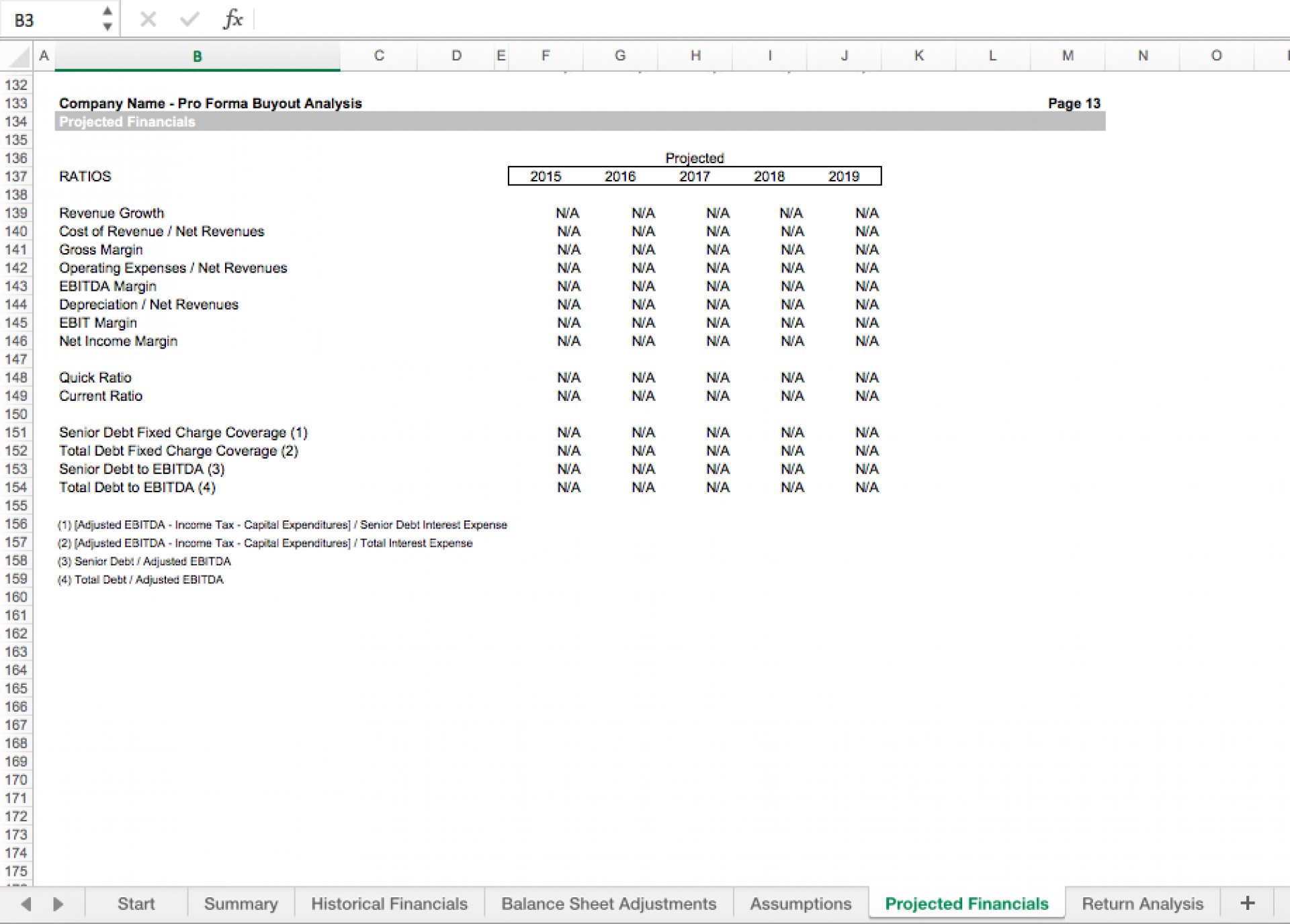The width and height of the screenshot is (1290, 924).
Task: Switch to the Summary sheet tab
Action: (x=241, y=904)
